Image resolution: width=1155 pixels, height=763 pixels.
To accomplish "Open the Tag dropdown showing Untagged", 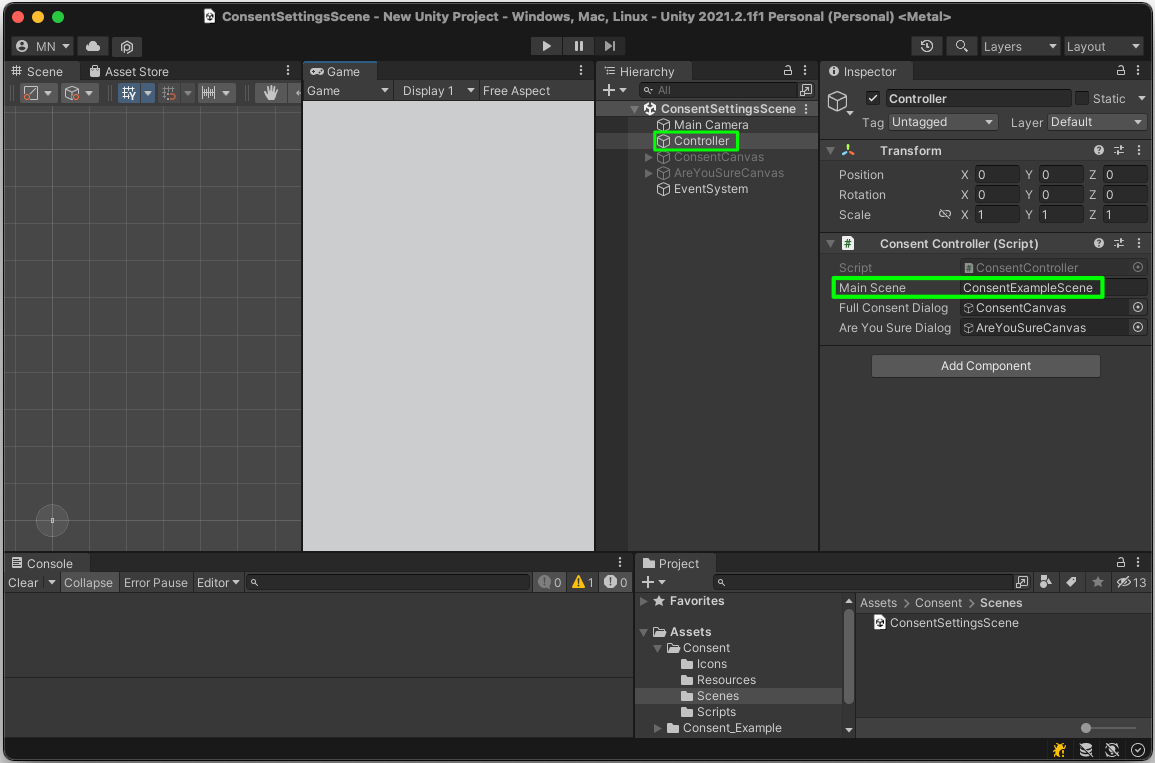I will [x=942, y=122].
